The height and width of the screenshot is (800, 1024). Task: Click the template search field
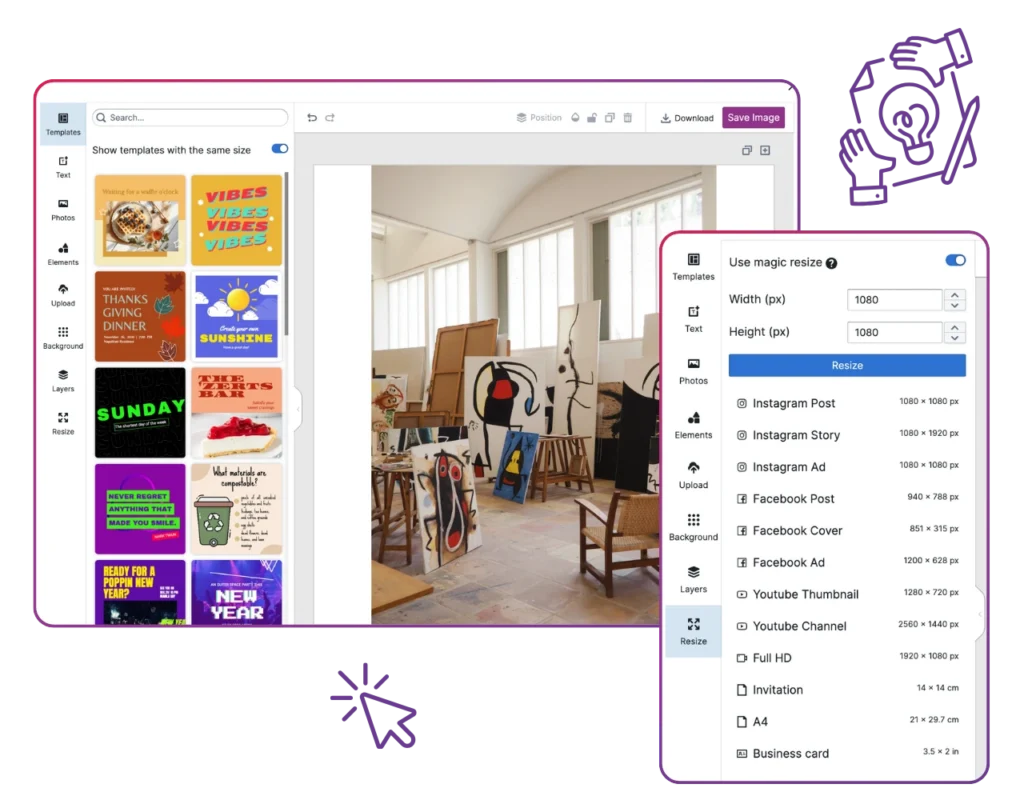pos(190,118)
